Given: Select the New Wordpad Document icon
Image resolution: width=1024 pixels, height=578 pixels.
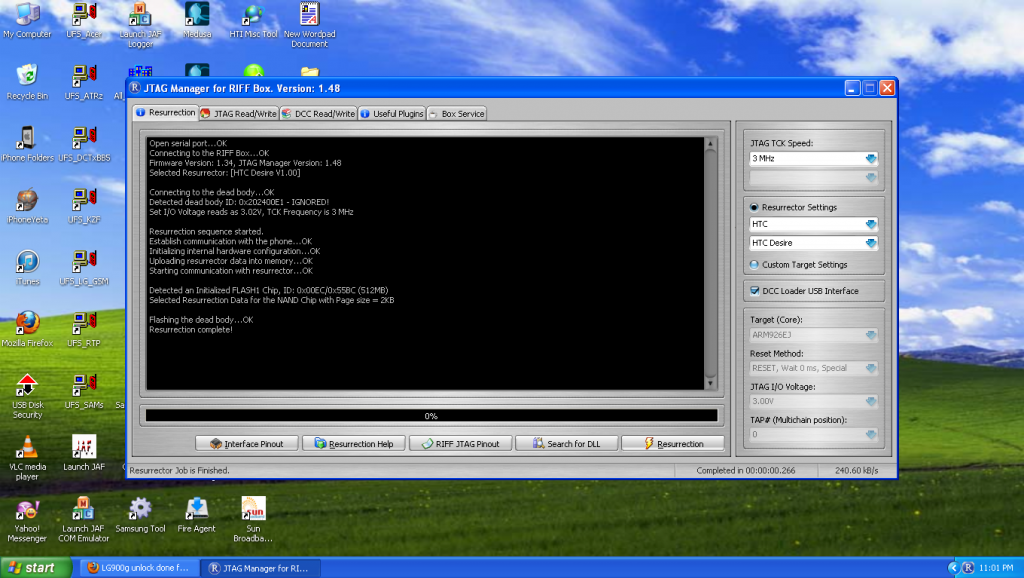Looking at the screenshot, I should 310,25.
